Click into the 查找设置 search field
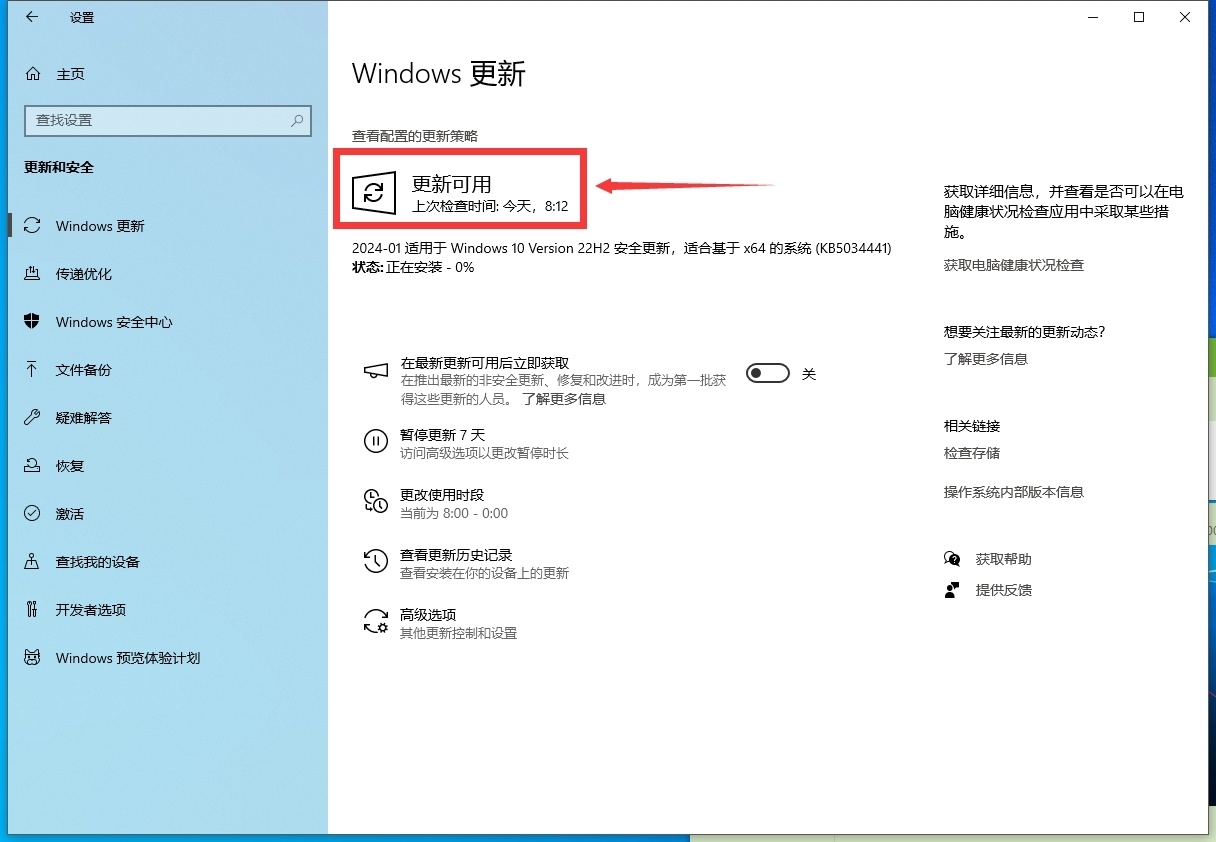The height and width of the screenshot is (842, 1216). (x=168, y=120)
